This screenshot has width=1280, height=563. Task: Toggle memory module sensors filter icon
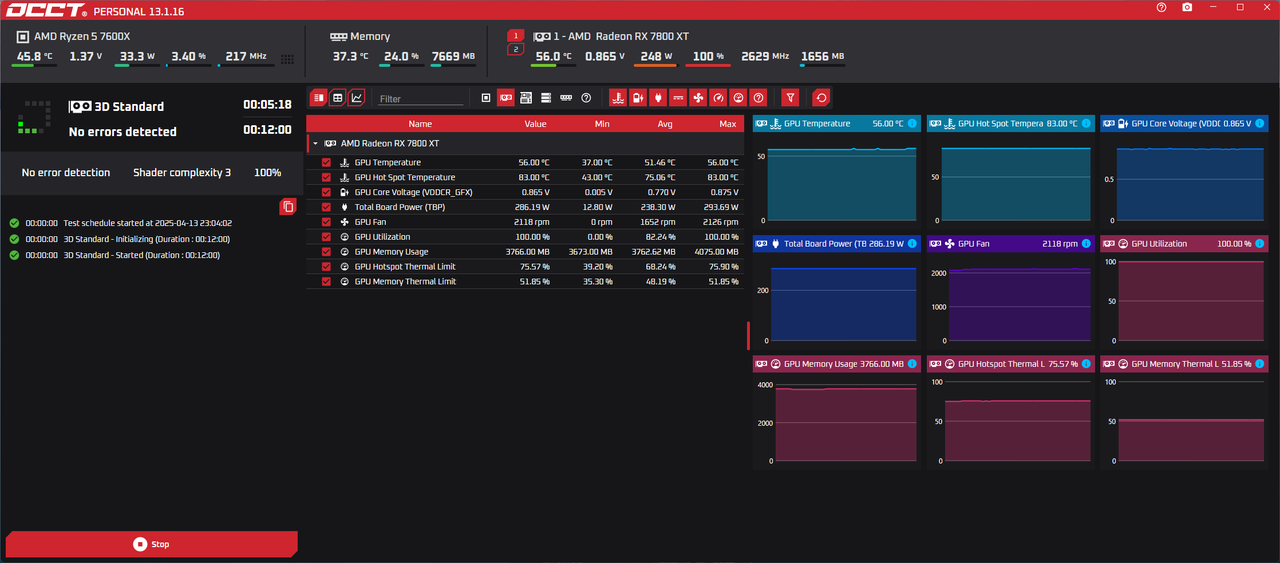(x=566, y=98)
